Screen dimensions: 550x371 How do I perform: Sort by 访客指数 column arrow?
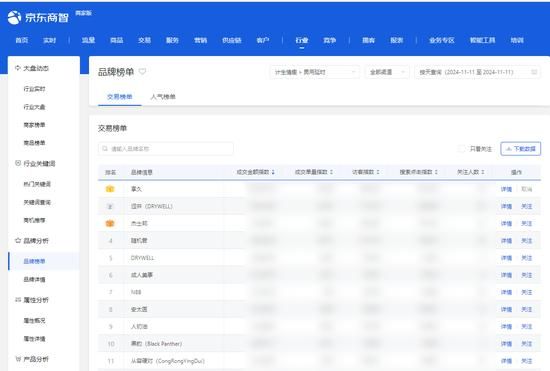[378, 172]
